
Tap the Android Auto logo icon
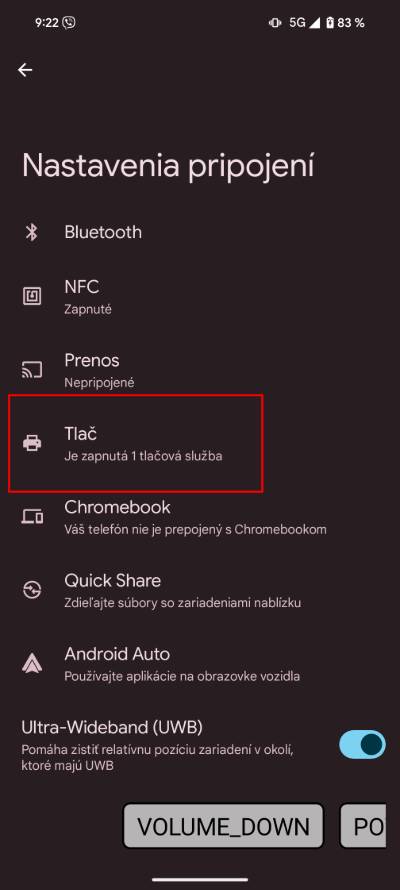coord(32,663)
